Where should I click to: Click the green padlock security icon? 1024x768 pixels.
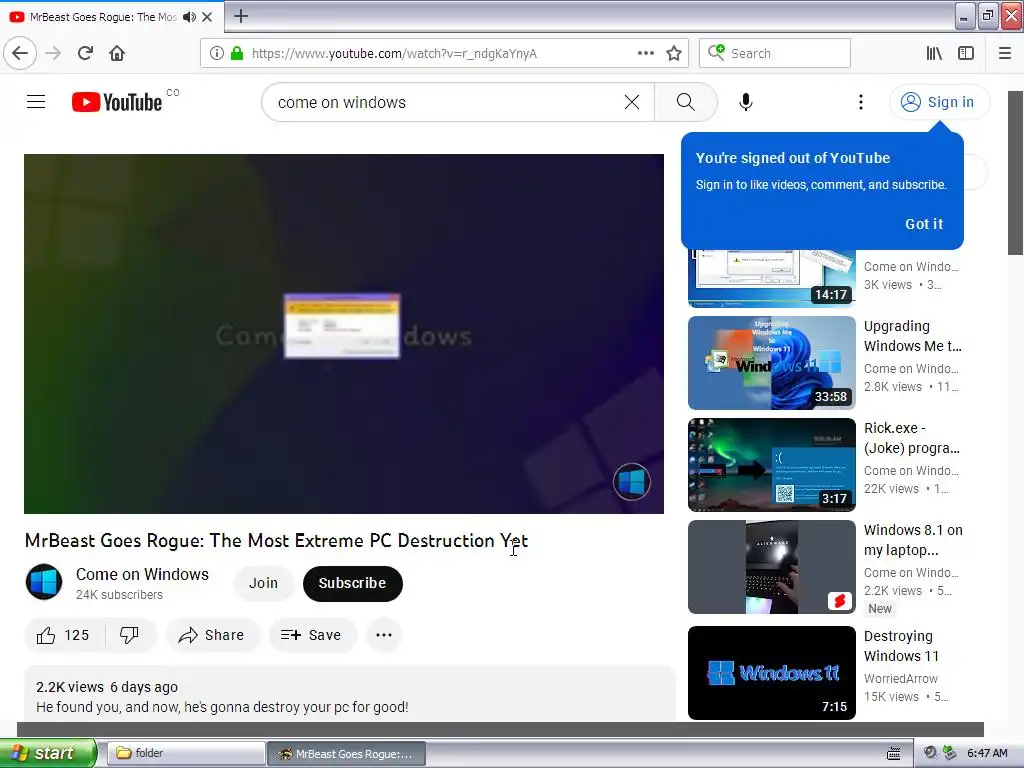237,53
